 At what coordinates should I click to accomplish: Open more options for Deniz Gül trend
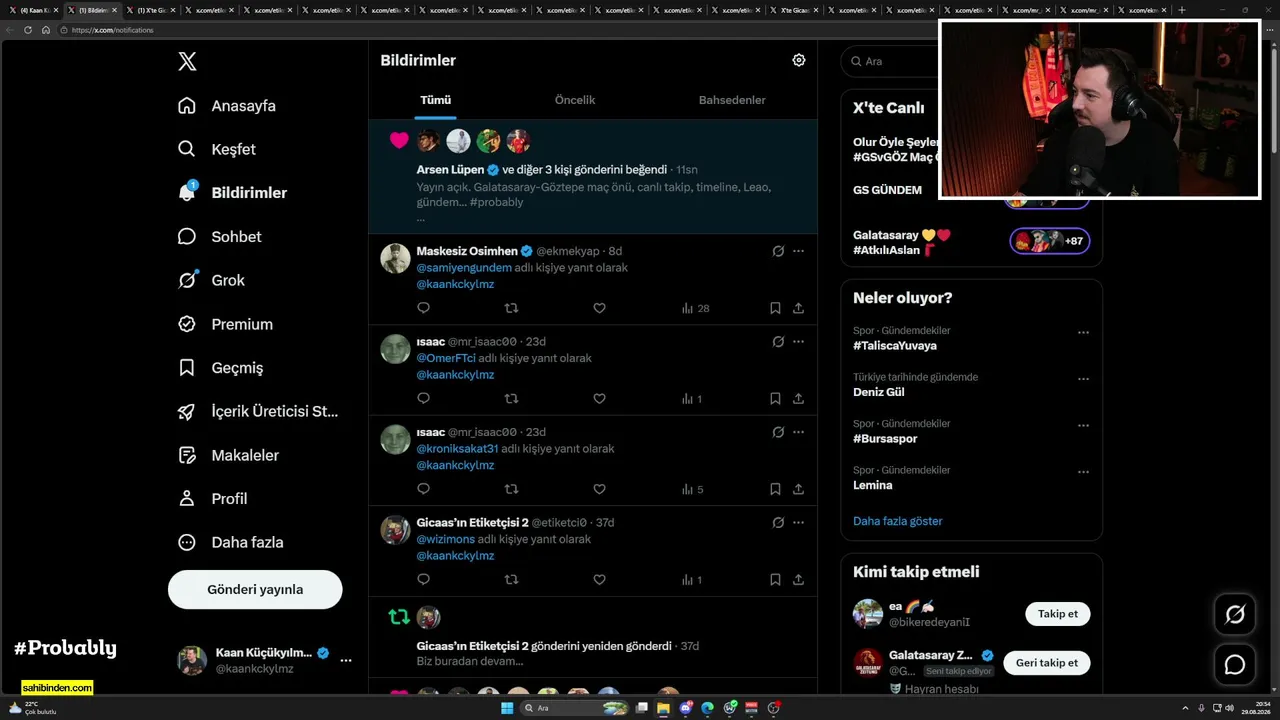click(x=1083, y=380)
